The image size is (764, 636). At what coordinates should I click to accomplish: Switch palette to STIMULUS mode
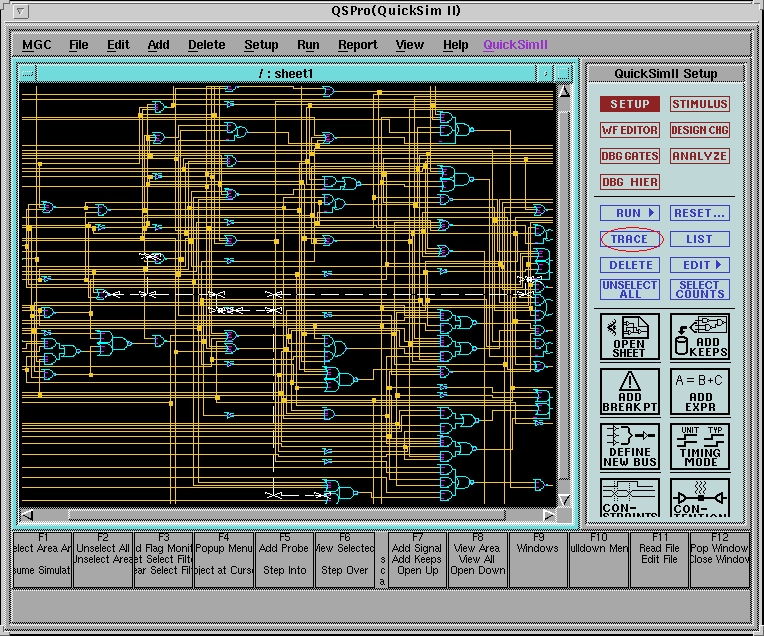[x=700, y=104]
